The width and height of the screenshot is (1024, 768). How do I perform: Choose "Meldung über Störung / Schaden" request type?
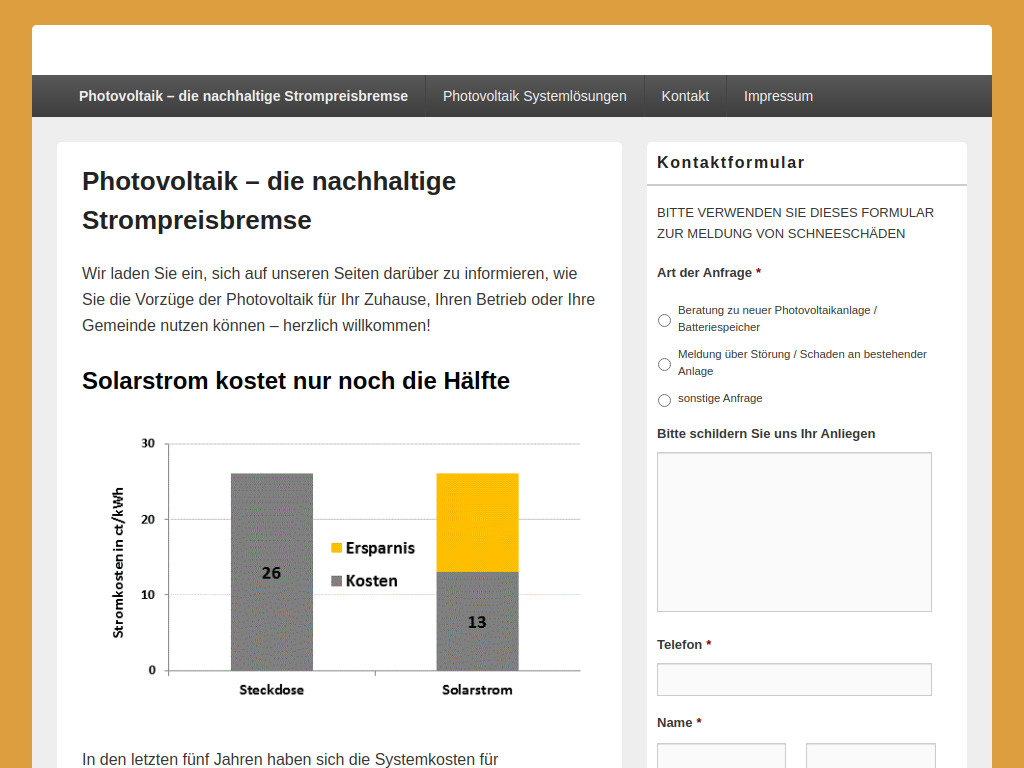[664, 363]
